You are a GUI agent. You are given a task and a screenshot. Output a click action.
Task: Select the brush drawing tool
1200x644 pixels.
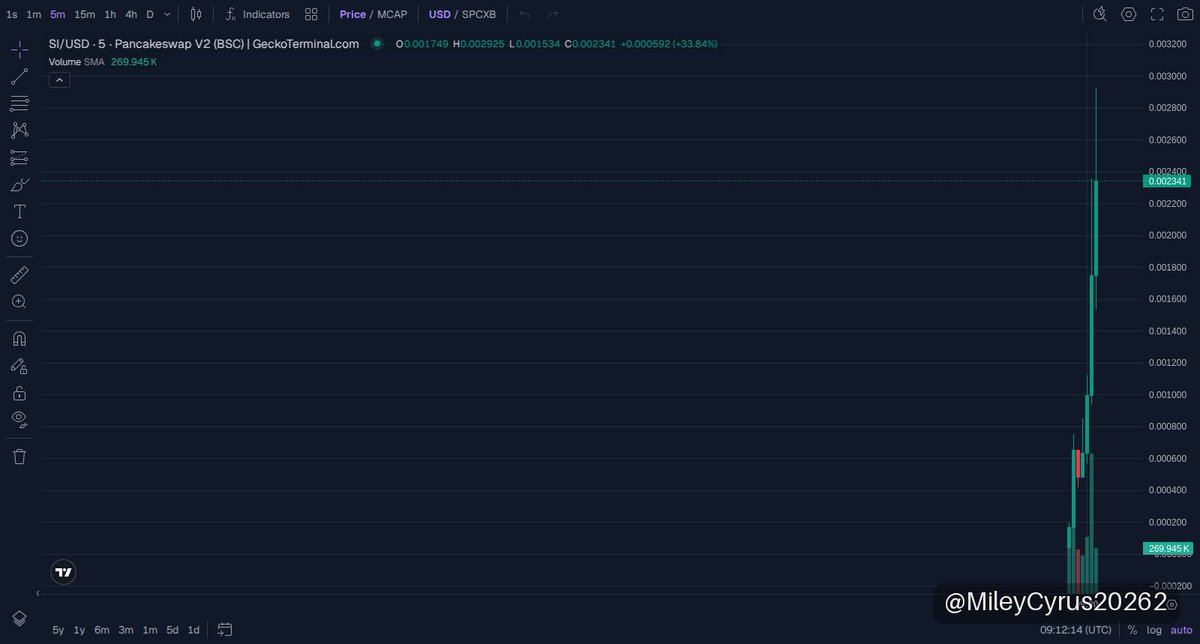[19, 185]
